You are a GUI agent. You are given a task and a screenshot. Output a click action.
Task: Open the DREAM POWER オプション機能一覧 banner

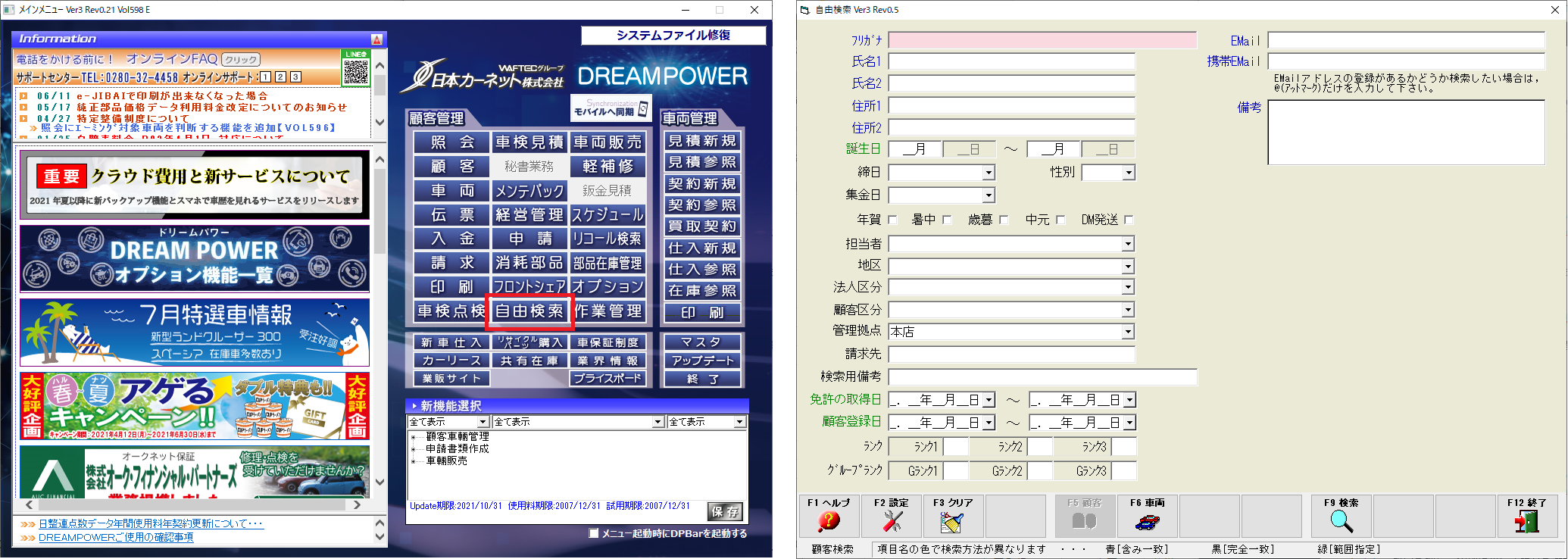click(195, 258)
